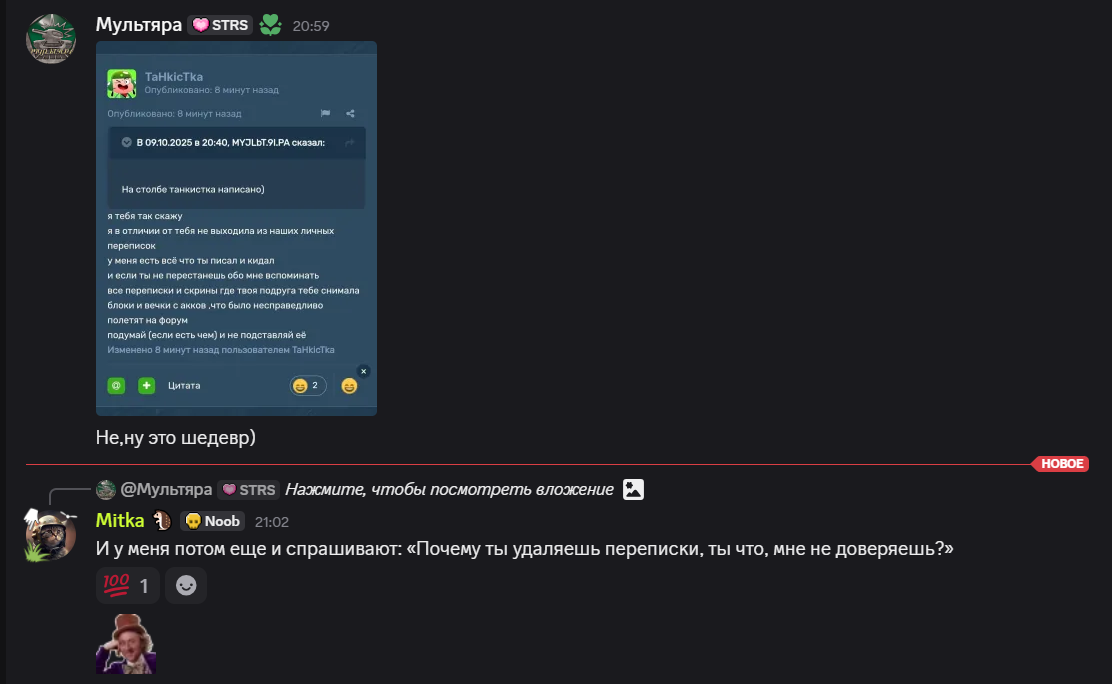Viewport: 1112px width, 684px height.
Task: Click the green clover icon beside Мультяра
Action: pos(270,25)
